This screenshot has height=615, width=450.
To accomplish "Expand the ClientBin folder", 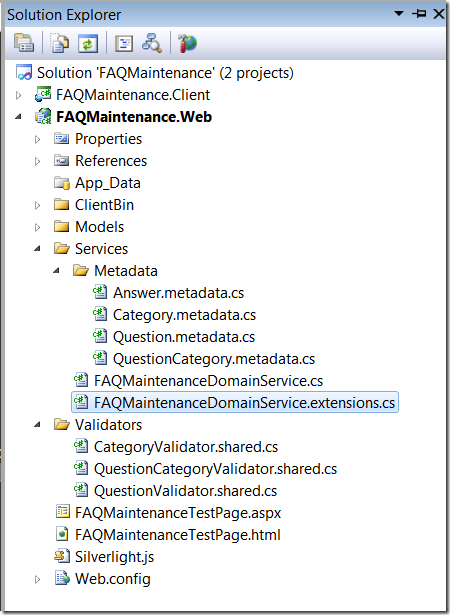I will [x=37, y=205].
